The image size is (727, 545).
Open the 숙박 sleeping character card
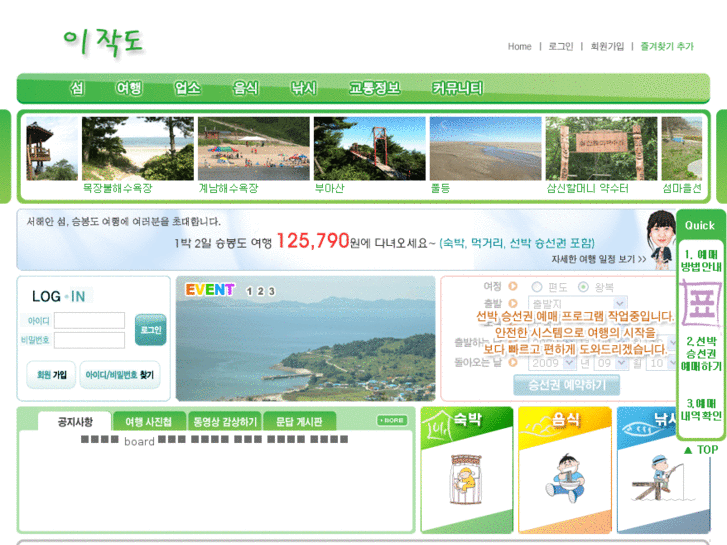pos(467,470)
